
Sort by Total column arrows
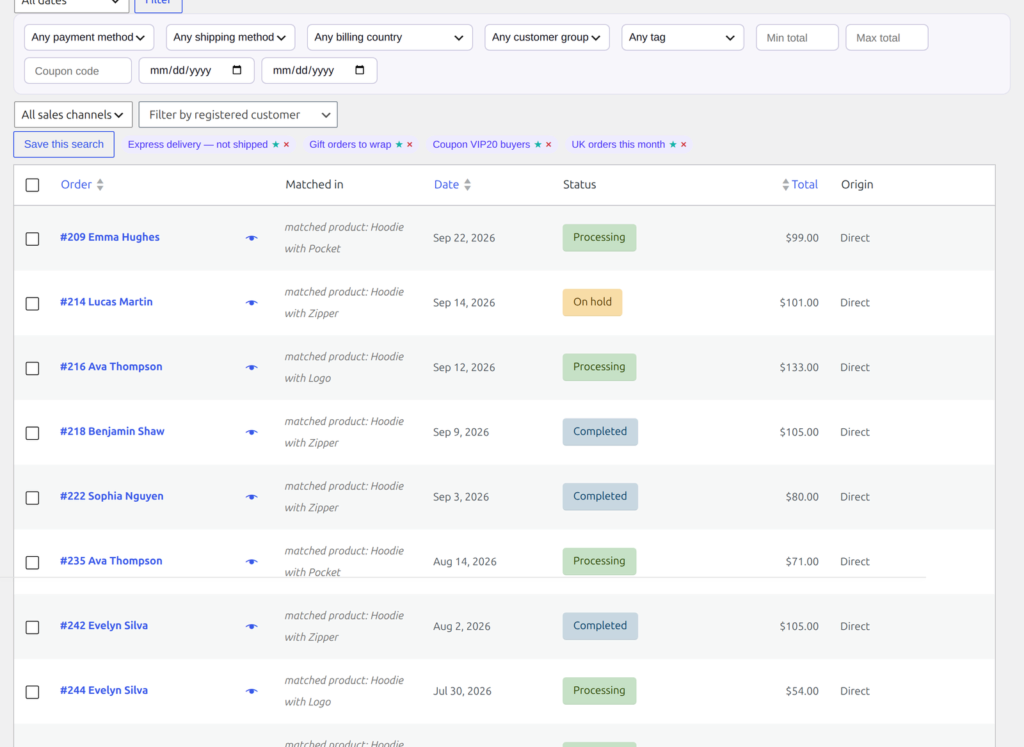coord(786,185)
